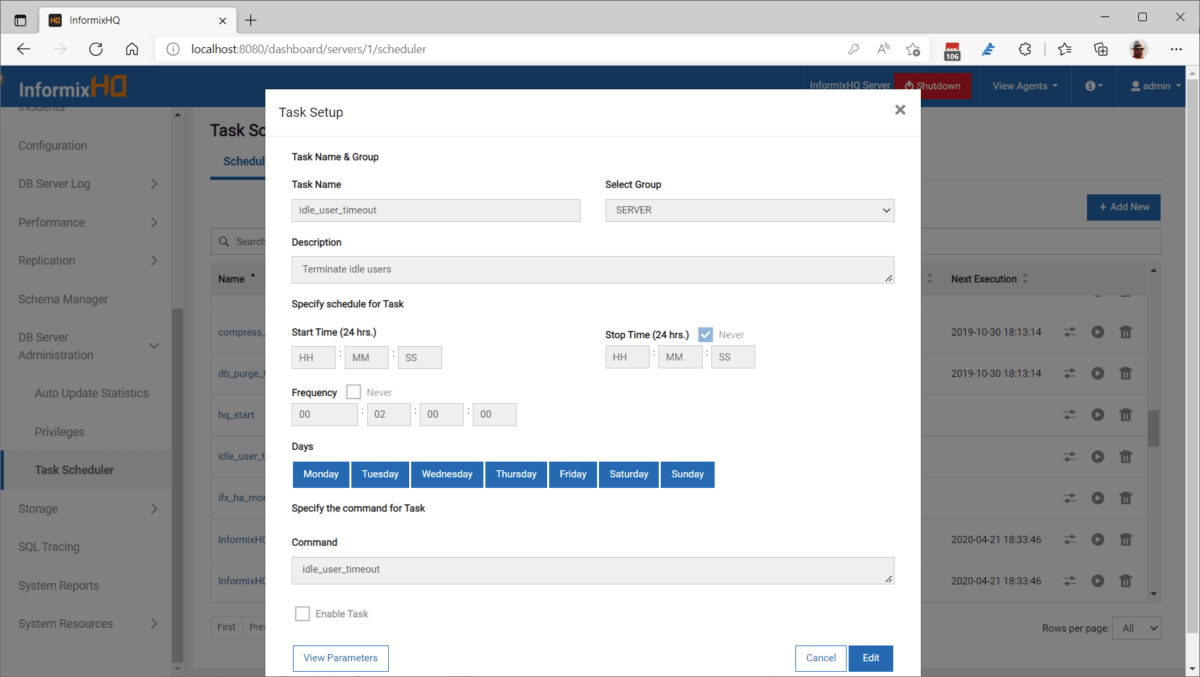This screenshot has height=677, width=1200.
Task: Open parameters for db_purge_ via the sliders icon
Action: (x=1069, y=373)
